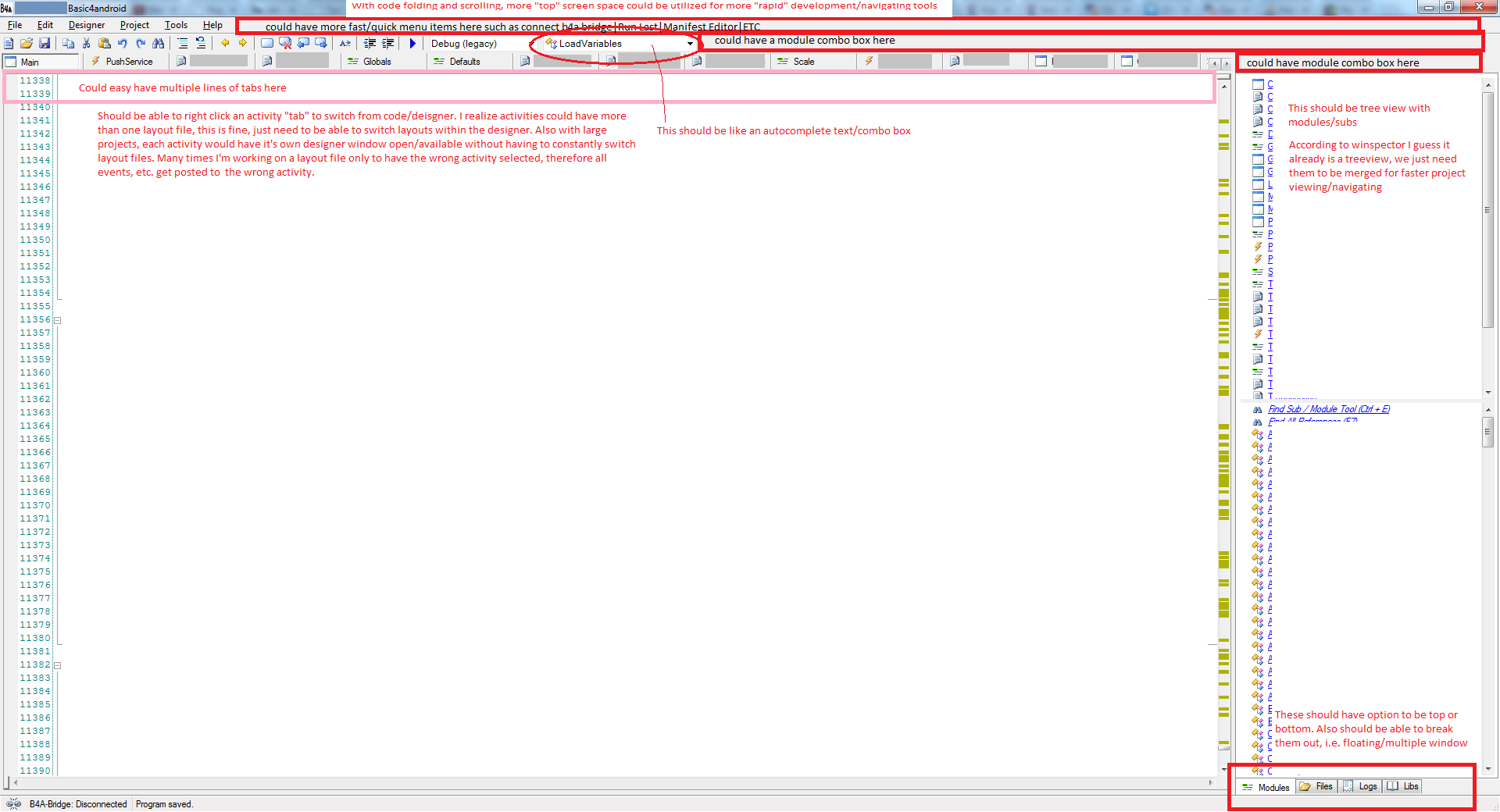Image resolution: width=1500 pixels, height=812 pixels.
Task: Show the Logs side panel tab
Action: point(1360,787)
